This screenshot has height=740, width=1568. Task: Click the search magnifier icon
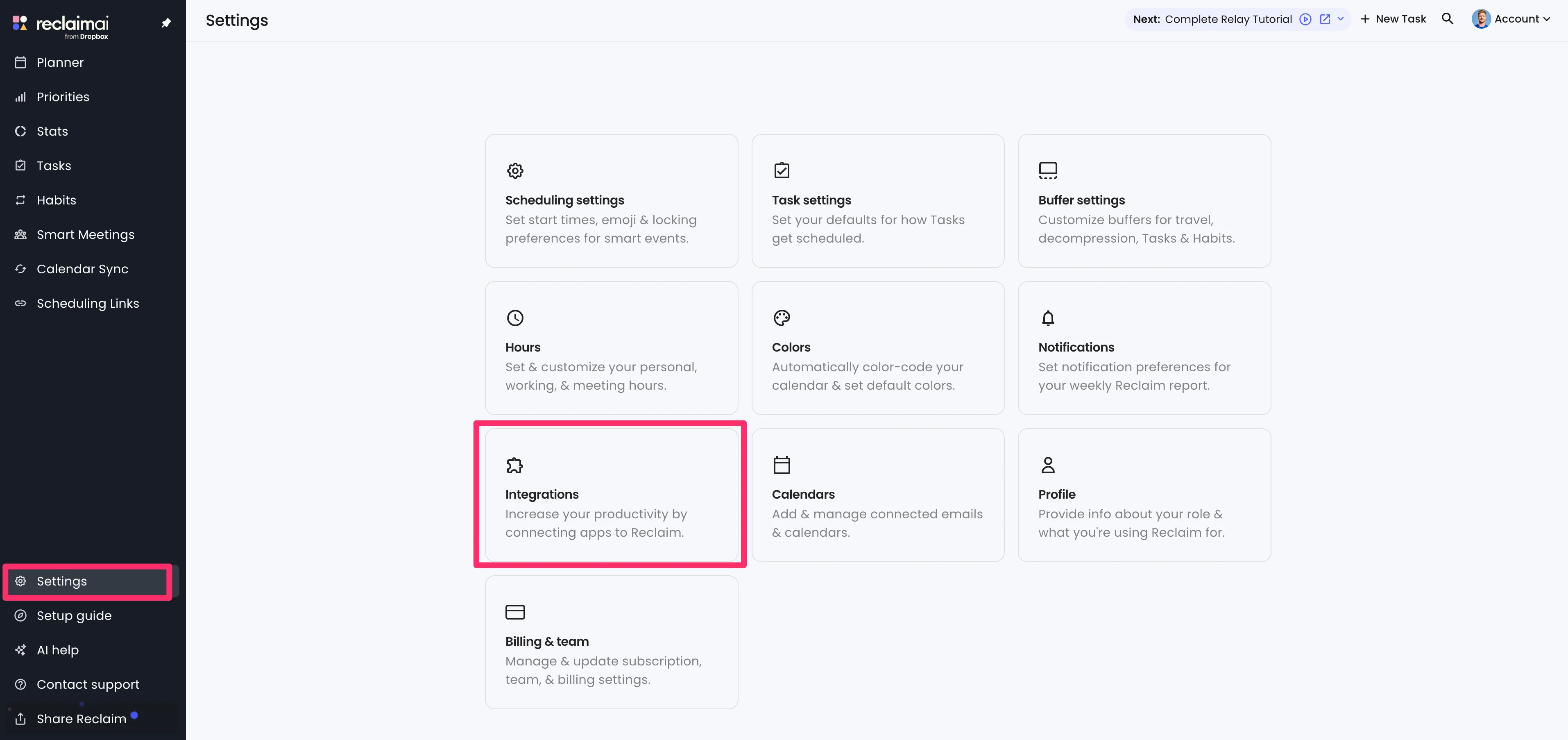click(x=1447, y=19)
